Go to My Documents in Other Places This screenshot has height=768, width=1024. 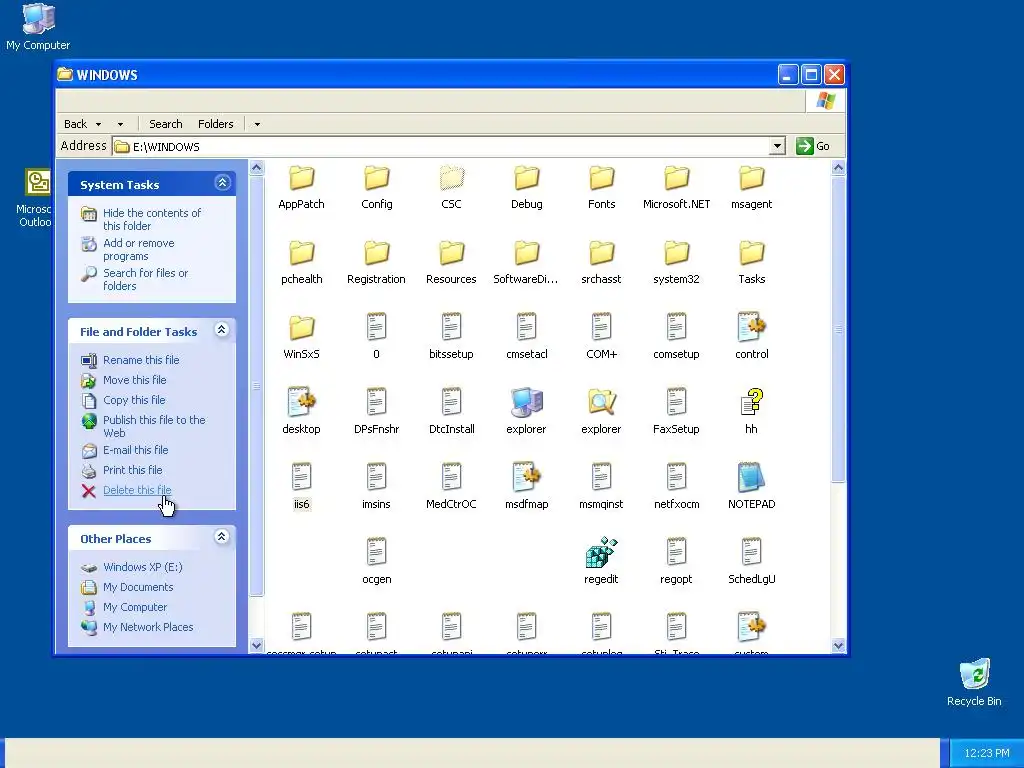tap(138, 587)
